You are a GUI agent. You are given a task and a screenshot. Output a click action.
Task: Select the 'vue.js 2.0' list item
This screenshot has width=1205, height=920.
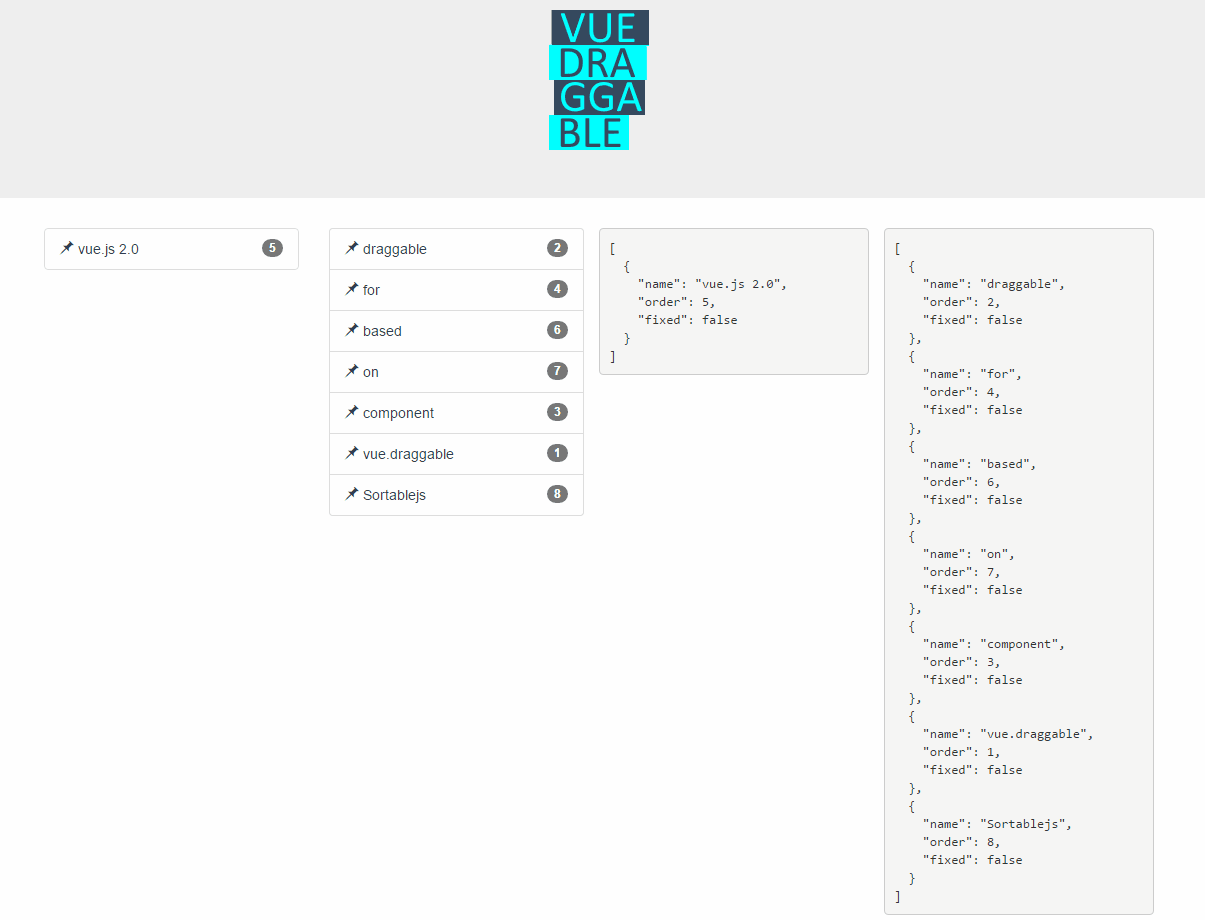coord(170,248)
